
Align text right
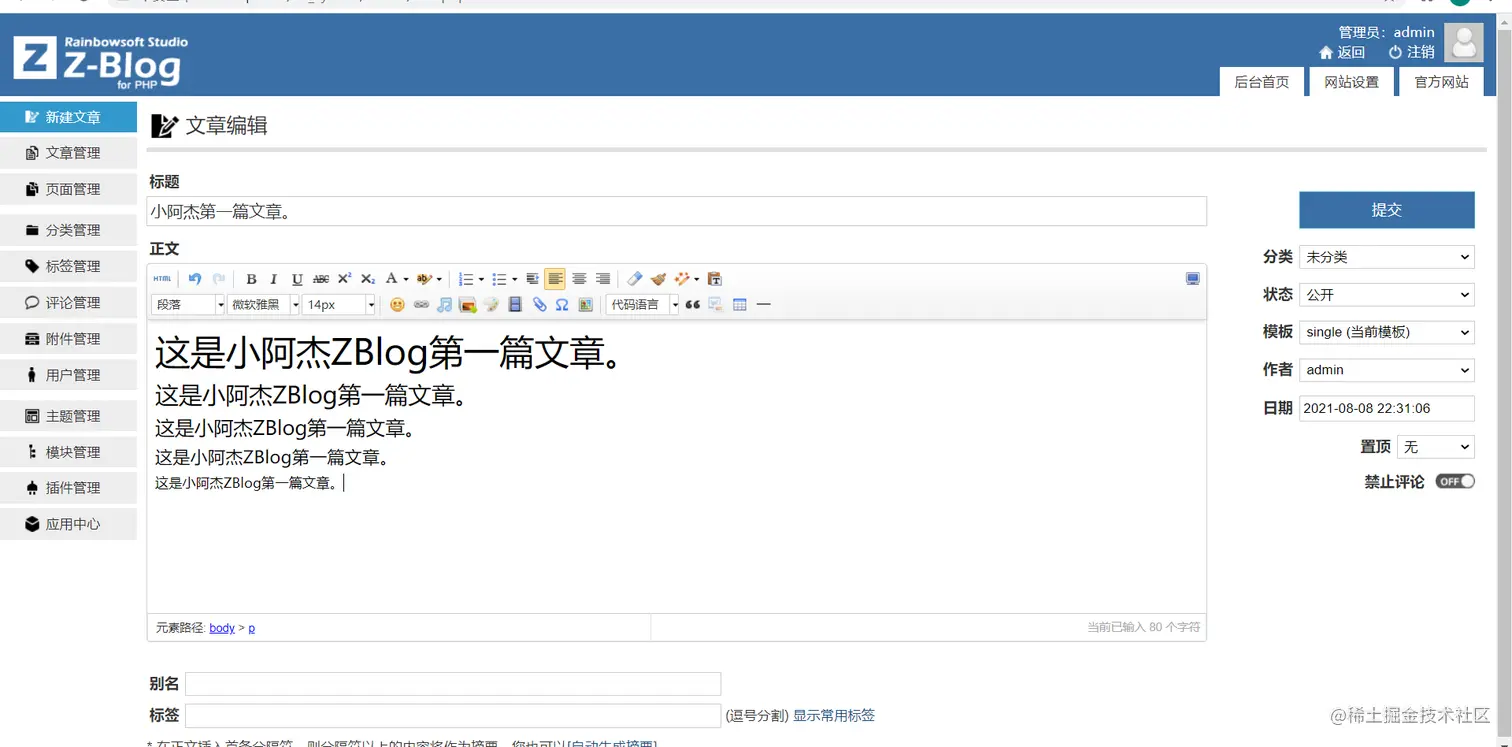click(x=603, y=279)
